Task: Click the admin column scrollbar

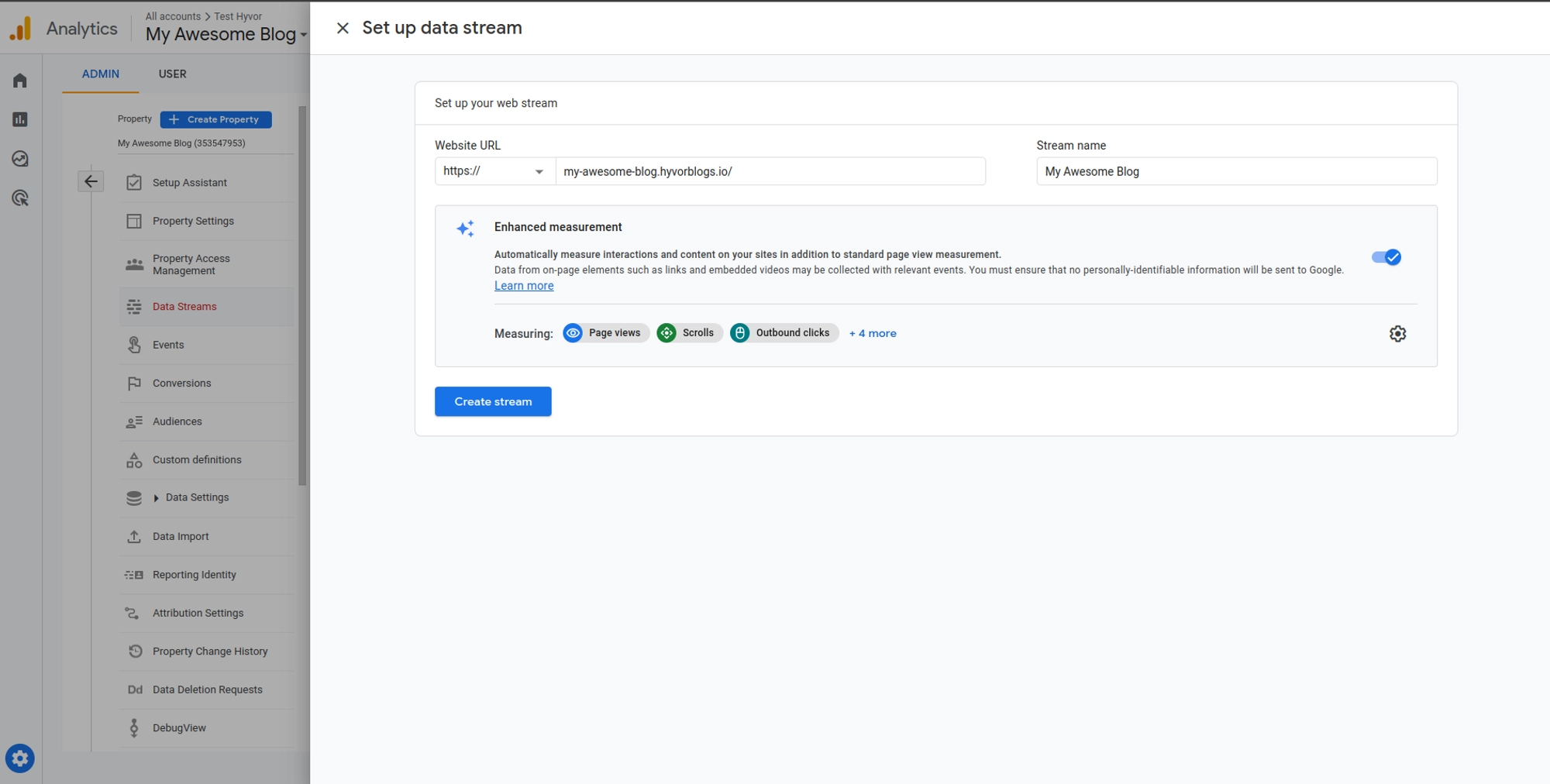Action: [302, 296]
